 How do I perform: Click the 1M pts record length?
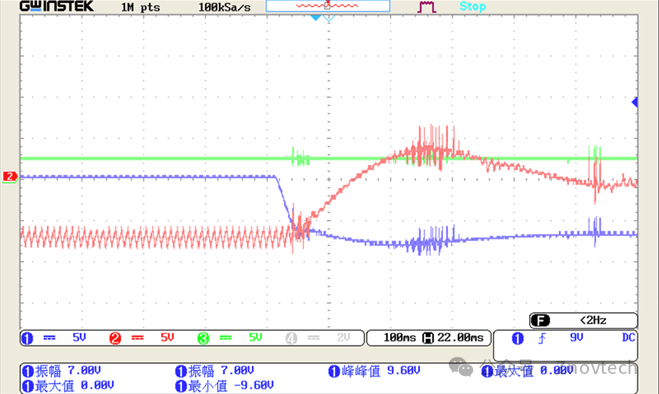[140, 8]
